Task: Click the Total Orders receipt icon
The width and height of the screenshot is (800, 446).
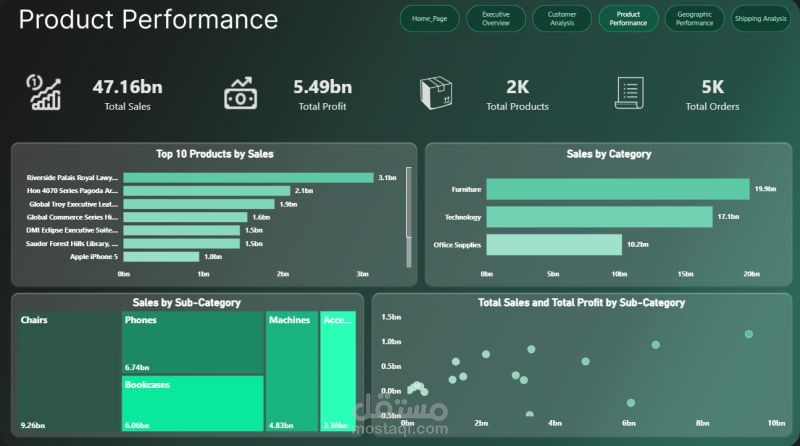Action: (x=629, y=93)
